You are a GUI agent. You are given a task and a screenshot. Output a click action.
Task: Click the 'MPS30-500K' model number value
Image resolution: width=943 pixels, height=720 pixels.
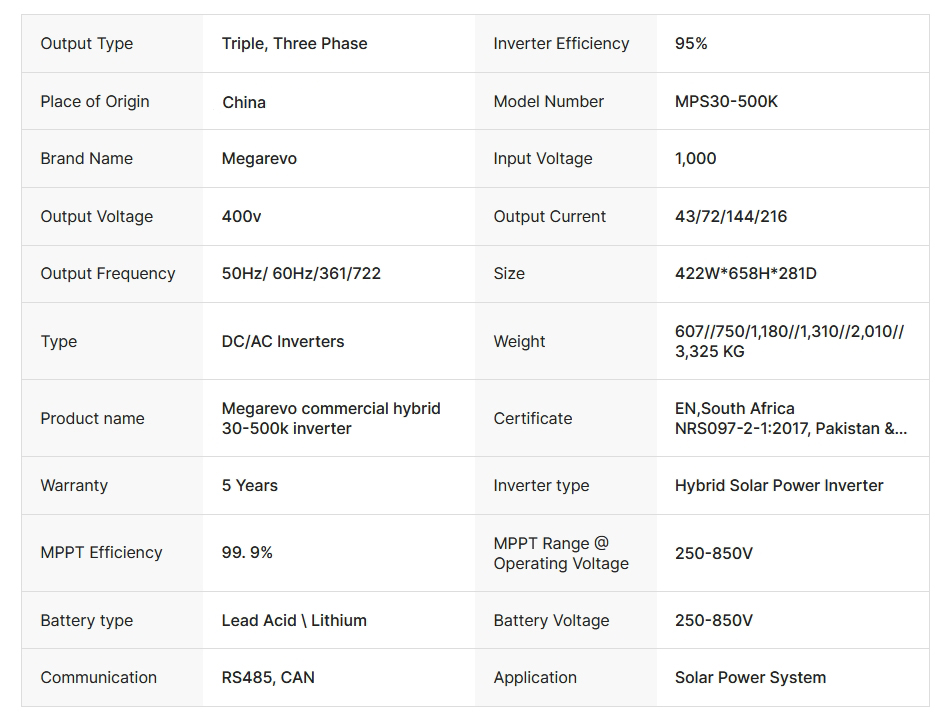pos(726,102)
